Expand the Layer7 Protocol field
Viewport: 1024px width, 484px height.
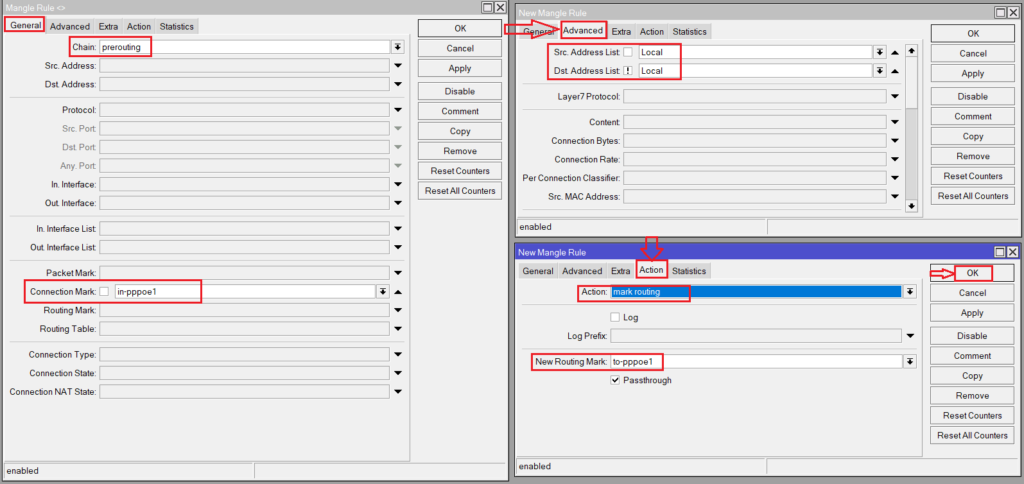click(x=894, y=97)
